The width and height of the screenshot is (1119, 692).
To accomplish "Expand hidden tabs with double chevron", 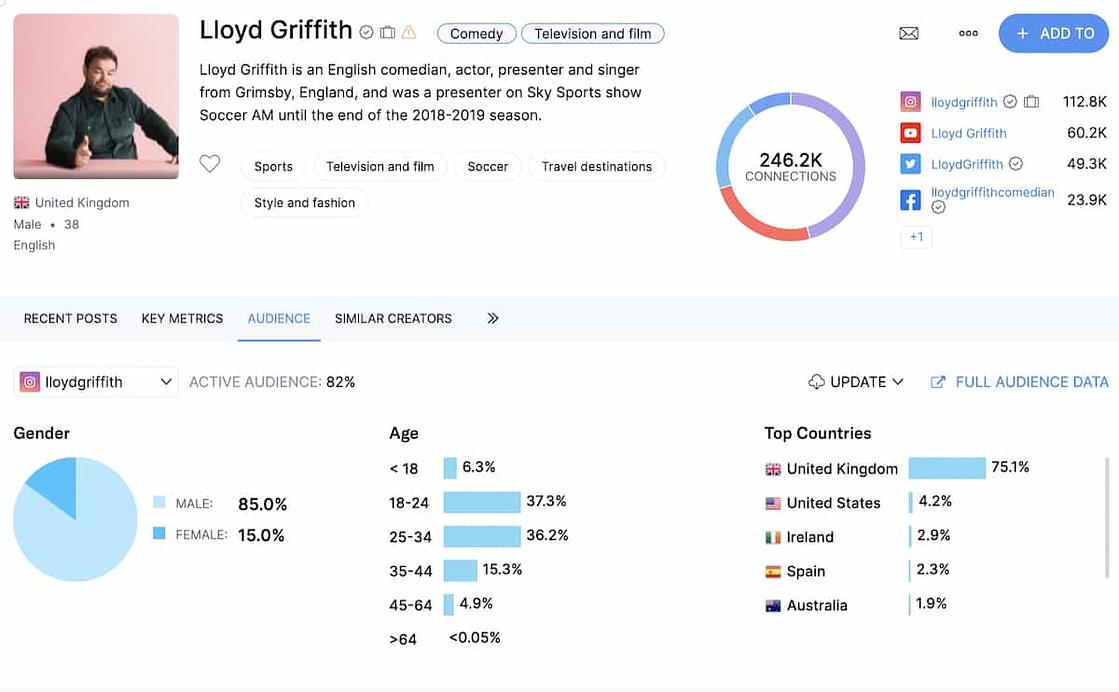I will (x=493, y=318).
